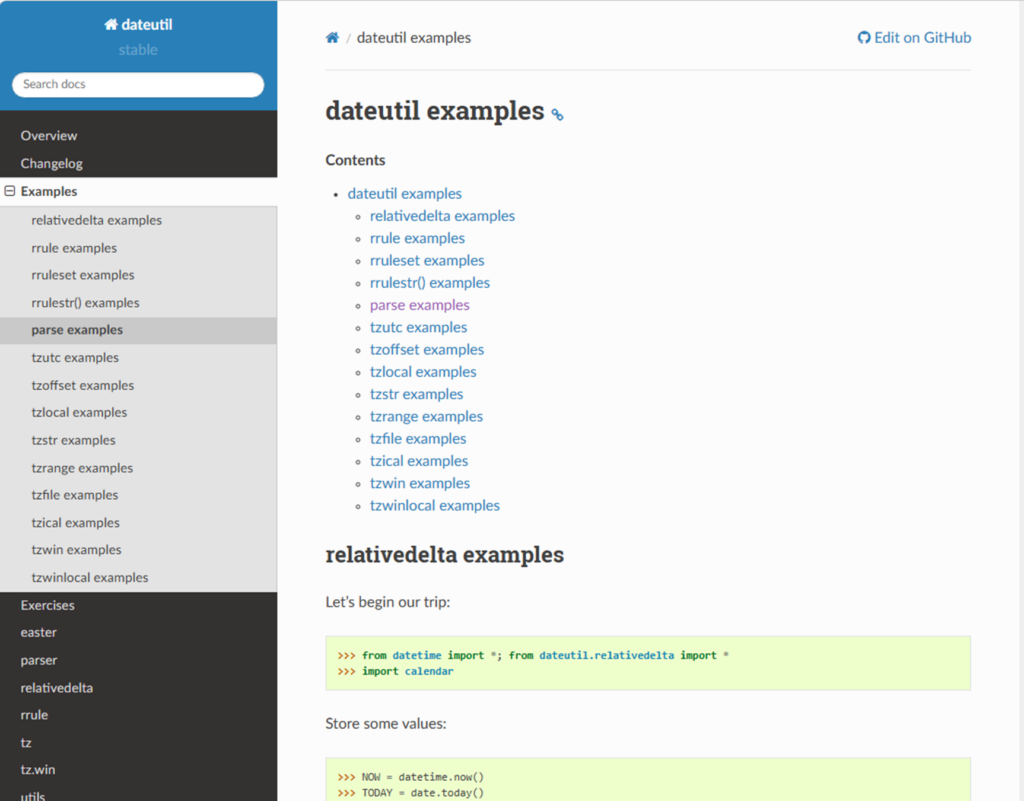
Task: Click tzoffset examples link in Contents list
Action: pos(426,349)
